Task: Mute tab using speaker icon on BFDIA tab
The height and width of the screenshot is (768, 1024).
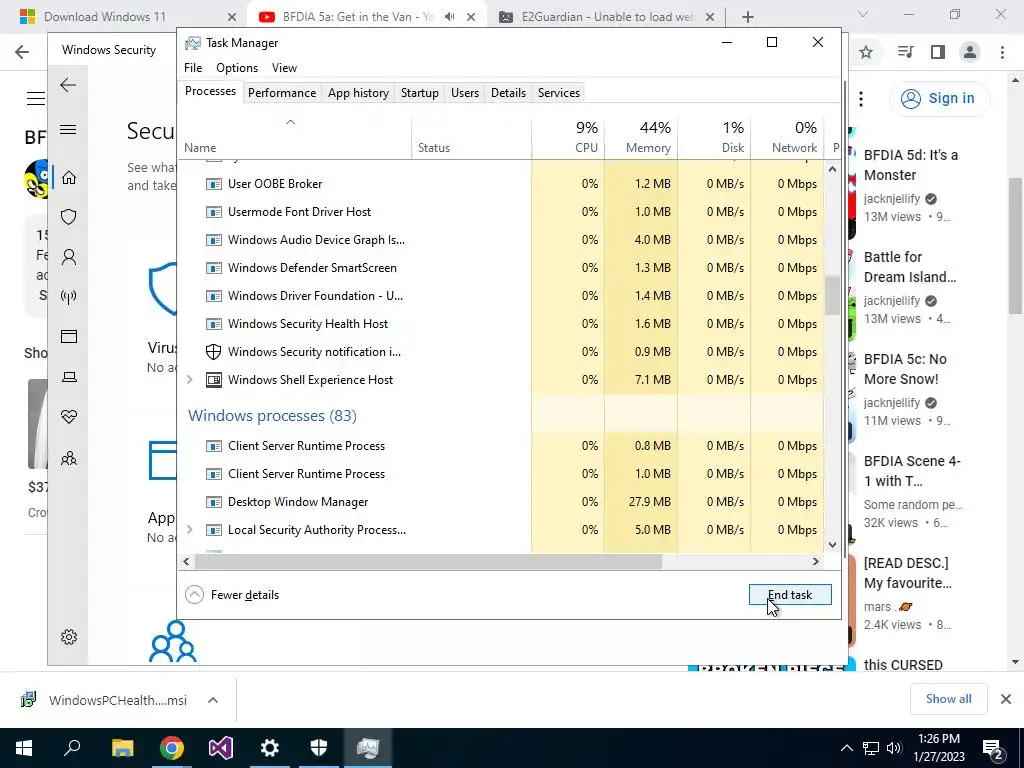Action: point(449,17)
